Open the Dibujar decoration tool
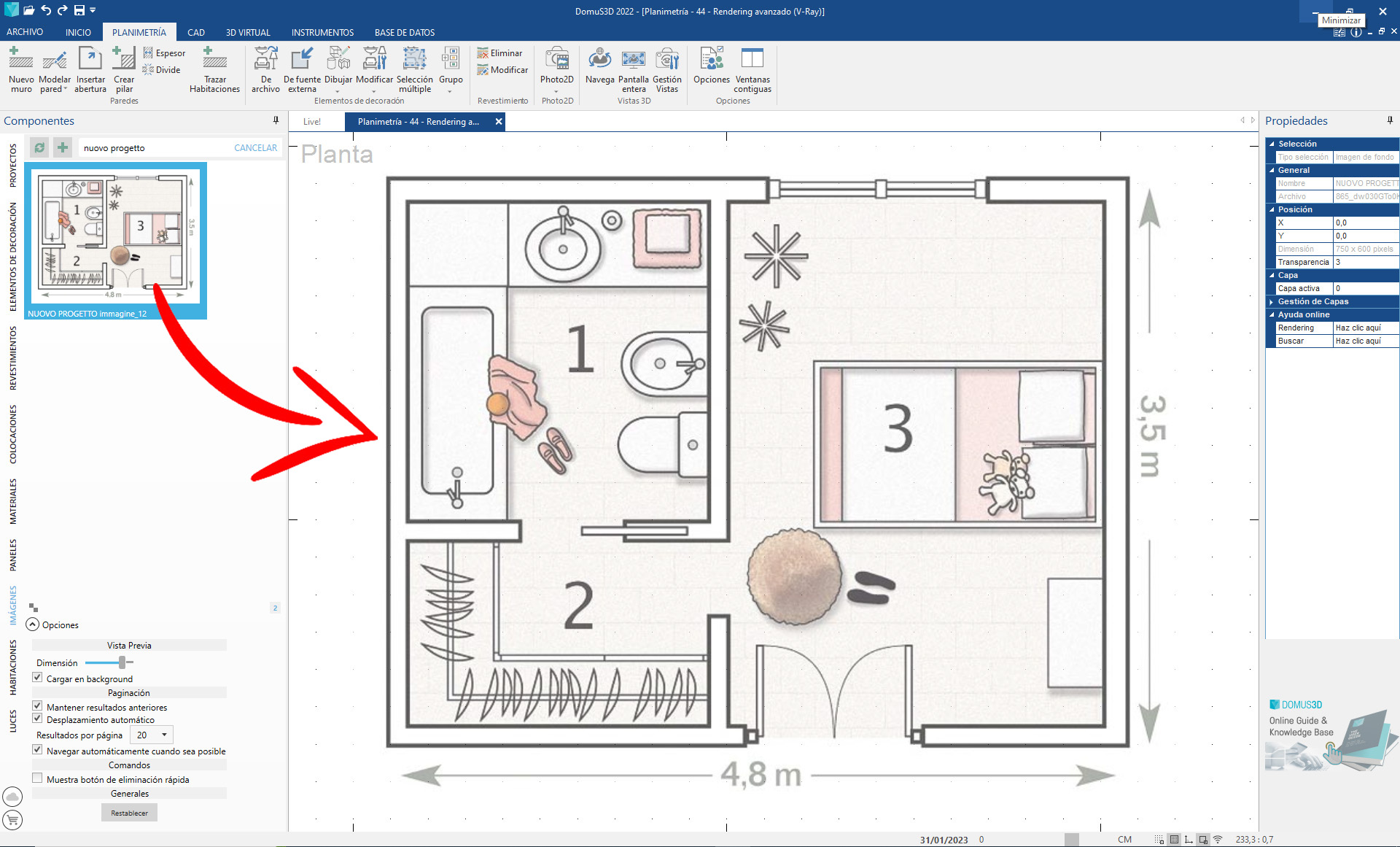This screenshot has height=847, width=1400. [x=338, y=70]
